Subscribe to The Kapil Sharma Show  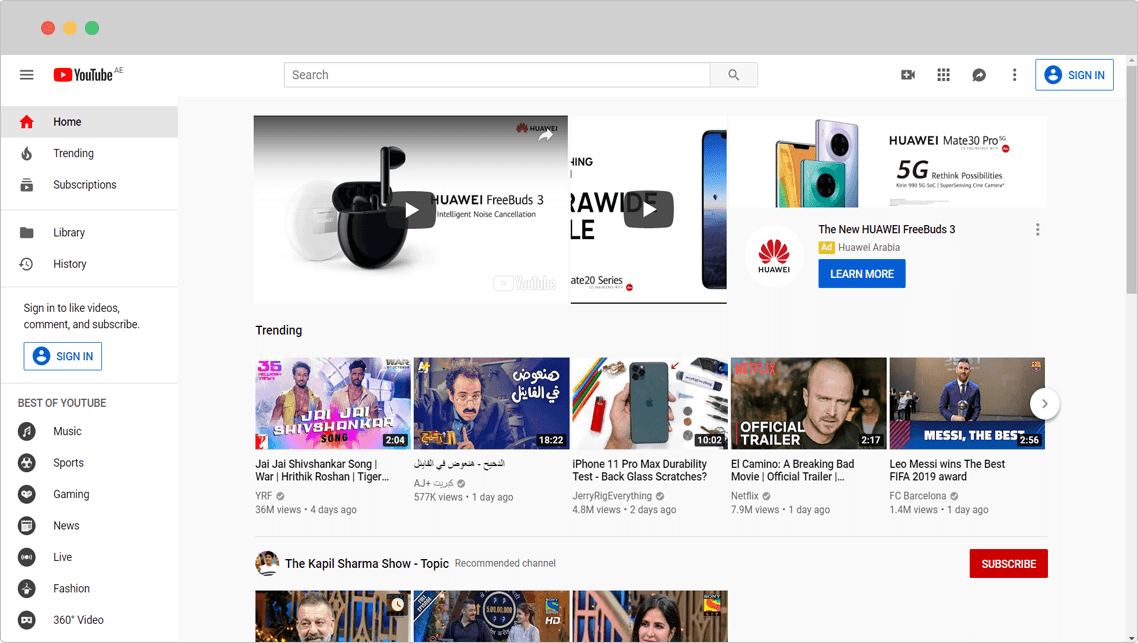point(1008,564)
